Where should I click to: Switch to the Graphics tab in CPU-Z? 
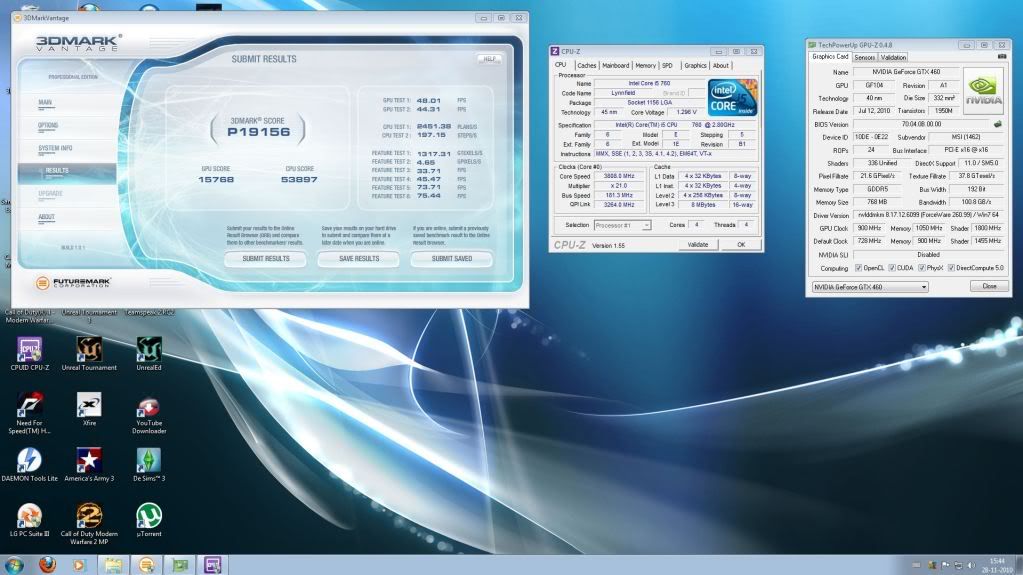pos(695,65)
